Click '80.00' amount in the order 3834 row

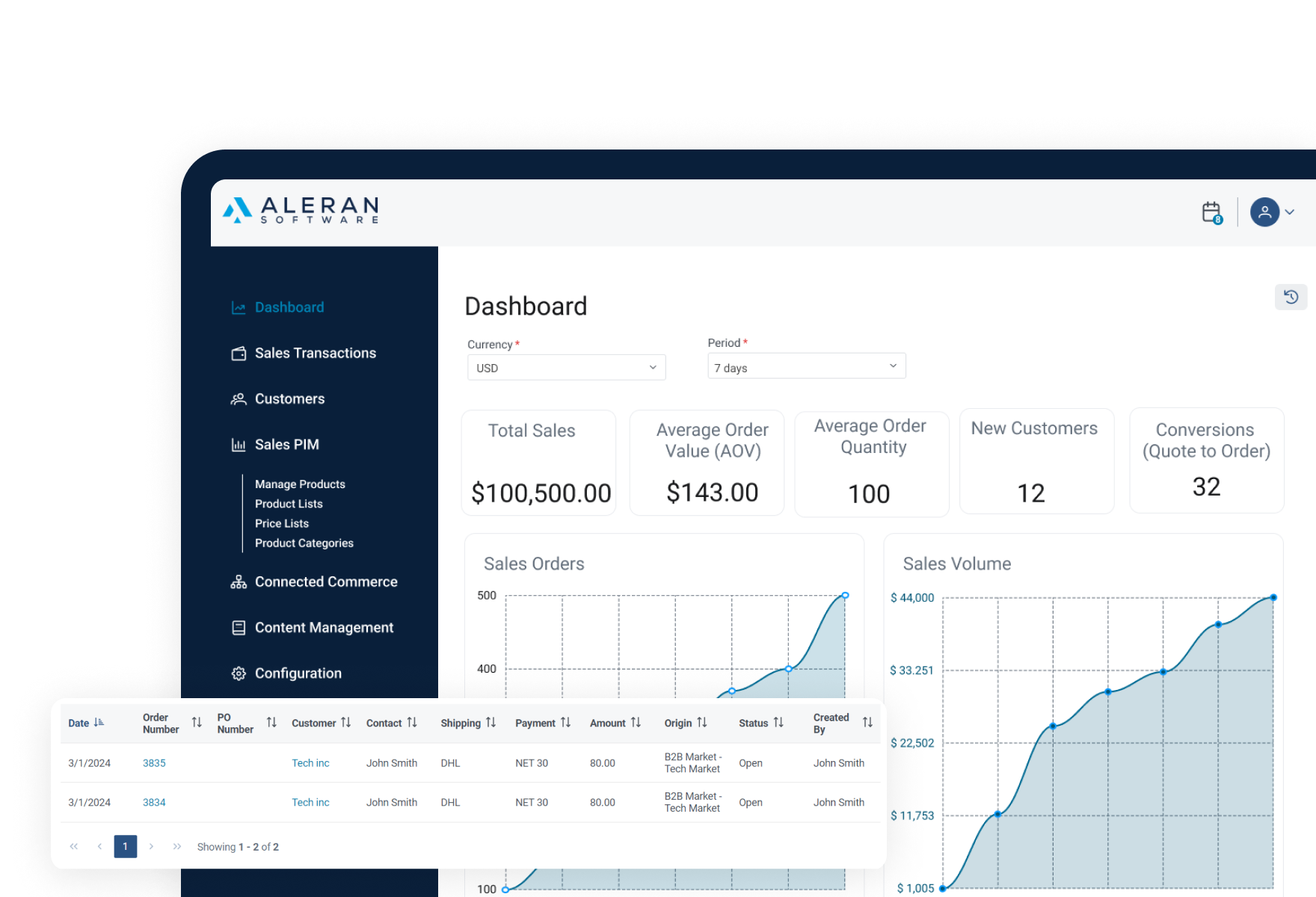pyautogui.click(x=603, y=803)
